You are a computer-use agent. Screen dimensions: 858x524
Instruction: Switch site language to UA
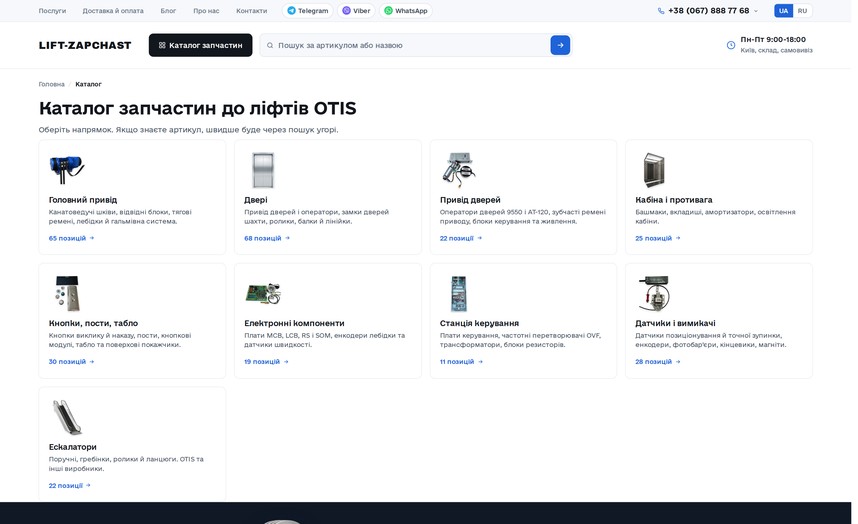click(x=783, y=11)
